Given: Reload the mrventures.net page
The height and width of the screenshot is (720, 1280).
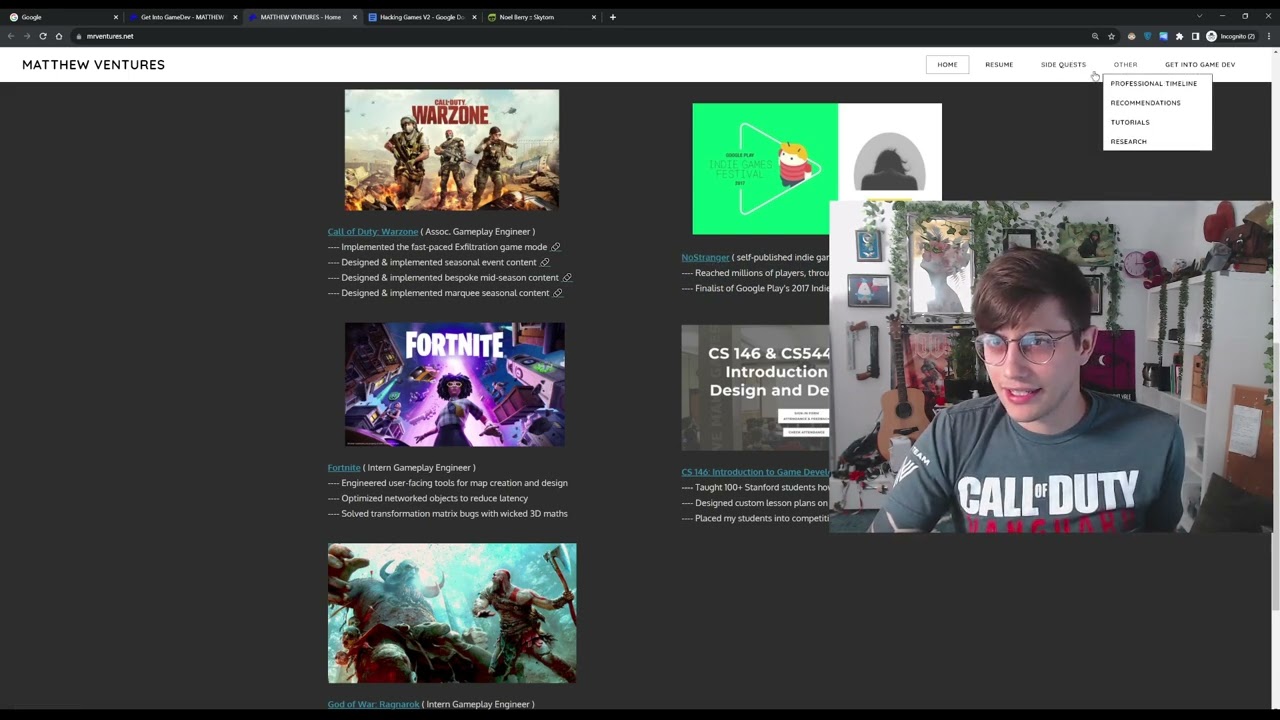Looking at the screenshot, I should pyautogui.click(x=43, y=36).
